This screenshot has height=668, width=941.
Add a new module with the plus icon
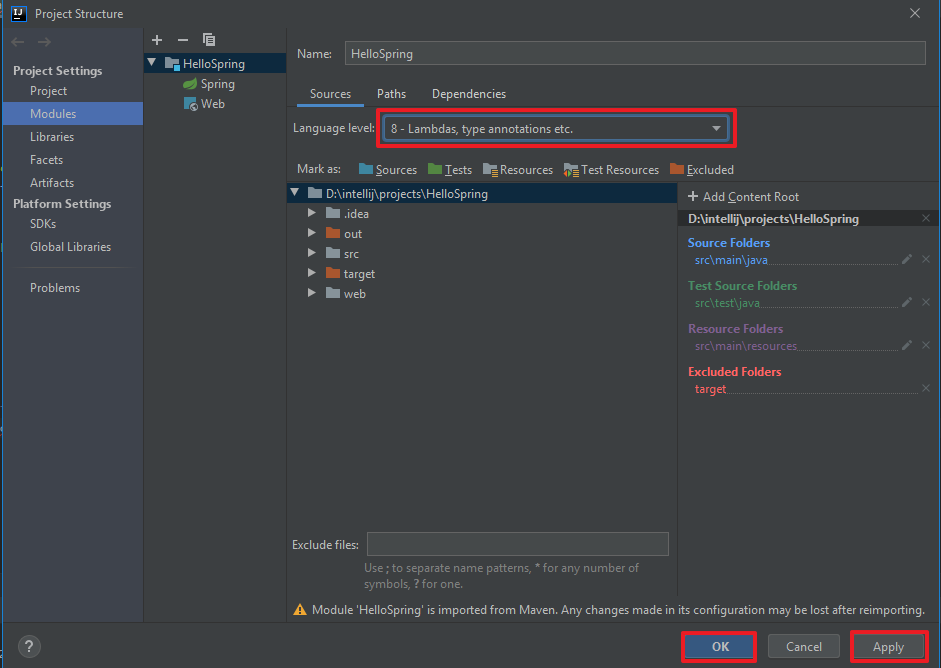click(157, 40)
